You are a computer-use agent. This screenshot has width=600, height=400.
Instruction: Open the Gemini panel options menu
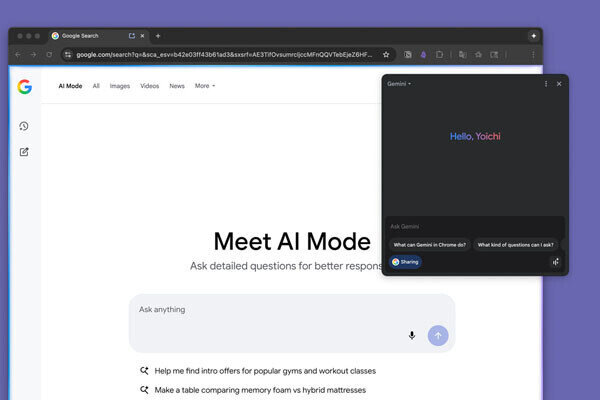click(x=546, y=84)
